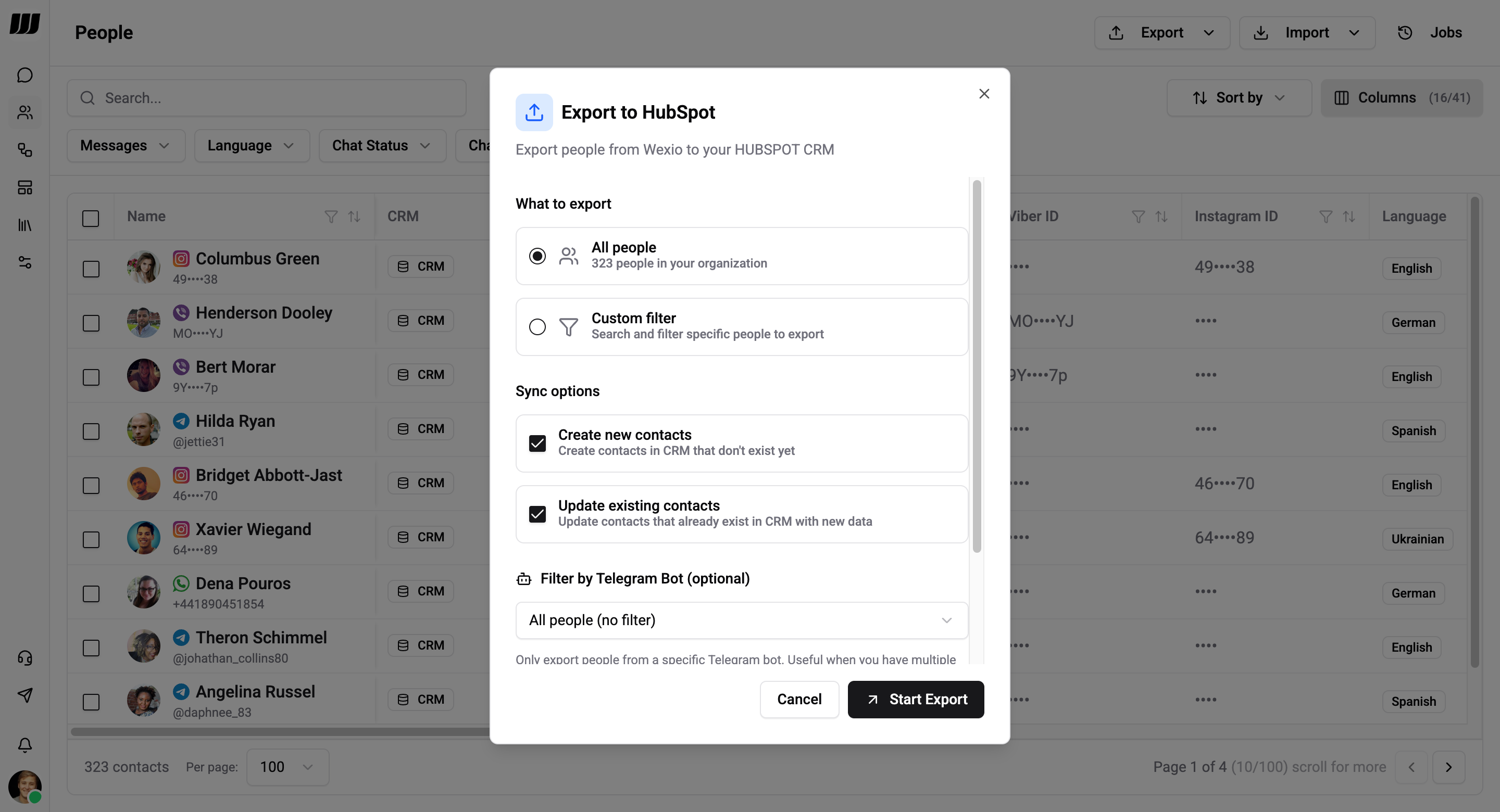
Task: Open the Per page 100 dropdown
Action: pos(287,767)
